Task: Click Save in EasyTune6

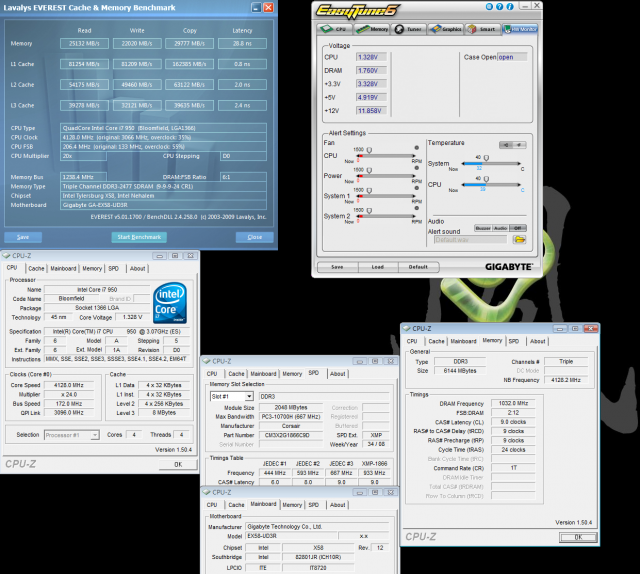Action: click(337, 267)
